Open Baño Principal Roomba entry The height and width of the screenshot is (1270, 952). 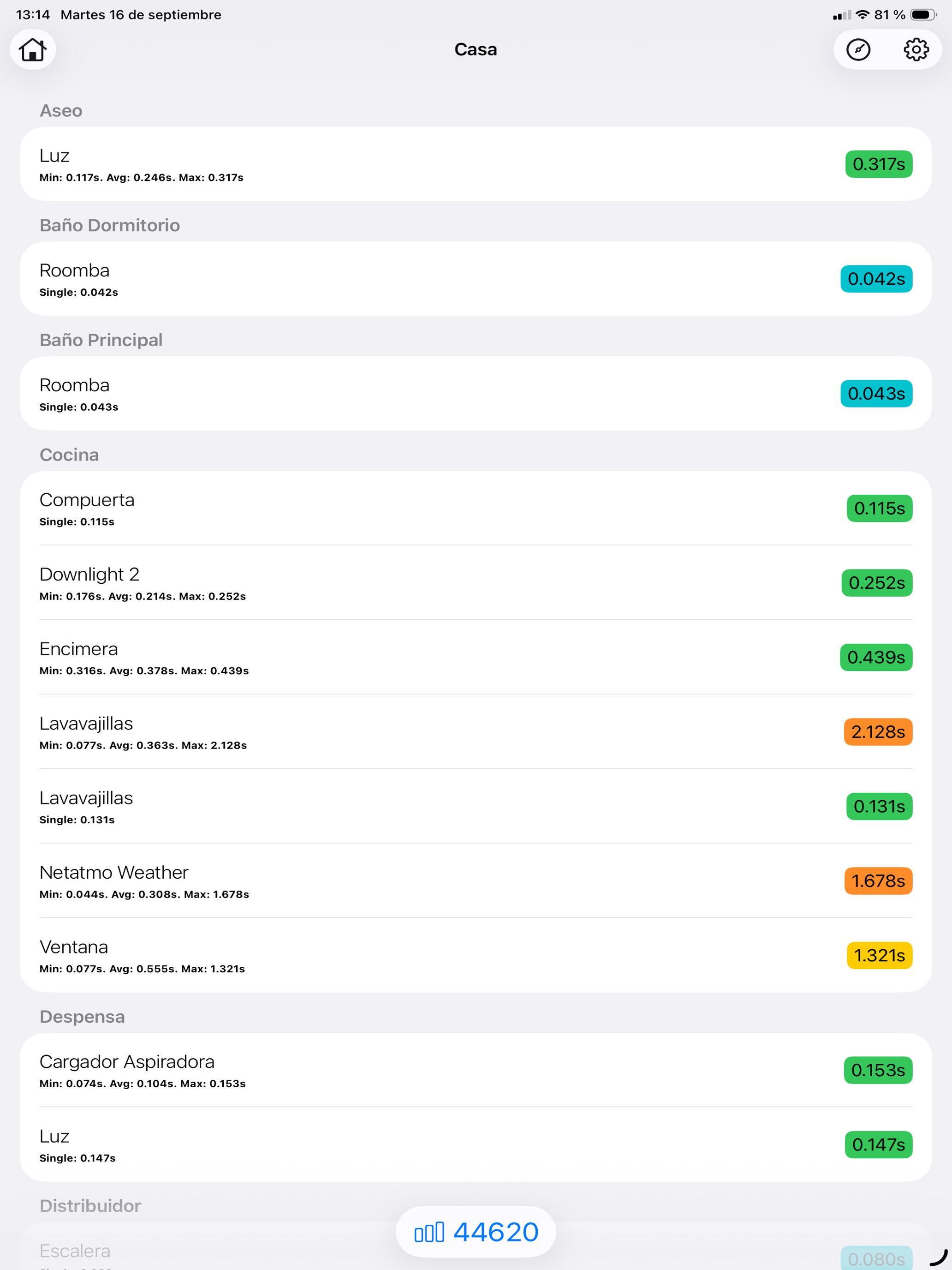[x=476, y=394]
